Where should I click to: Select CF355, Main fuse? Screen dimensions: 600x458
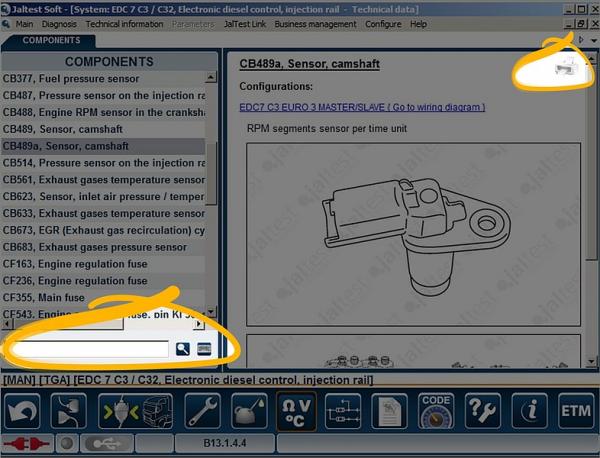(x=103, y=298)
